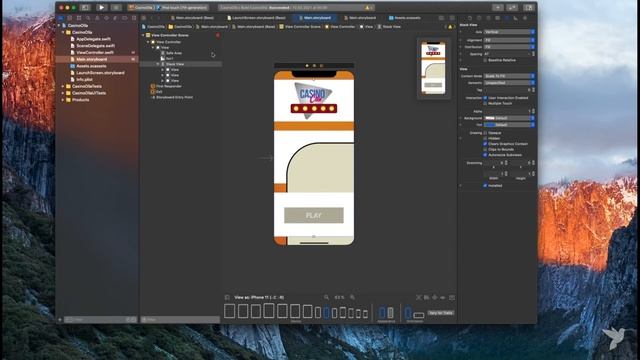Toggle Multiple Touch checkbox
This screenshot has height=360, width=640.
click(x=485, y=103)
